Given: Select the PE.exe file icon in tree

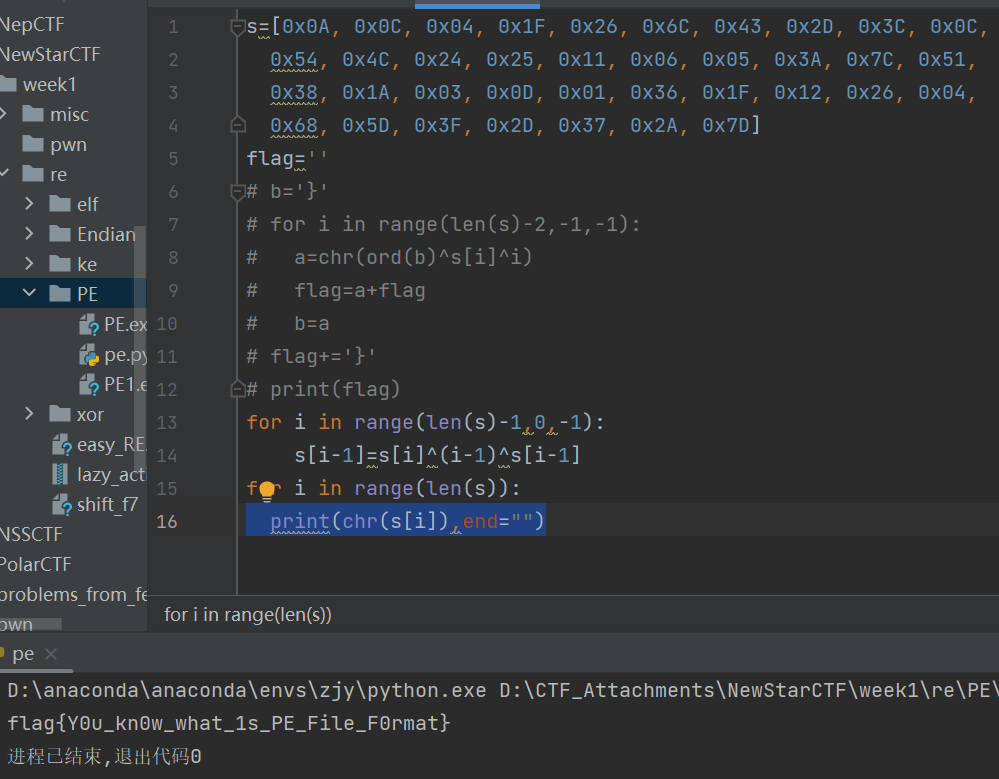Looking at the screenshot, I should [90, 324].
